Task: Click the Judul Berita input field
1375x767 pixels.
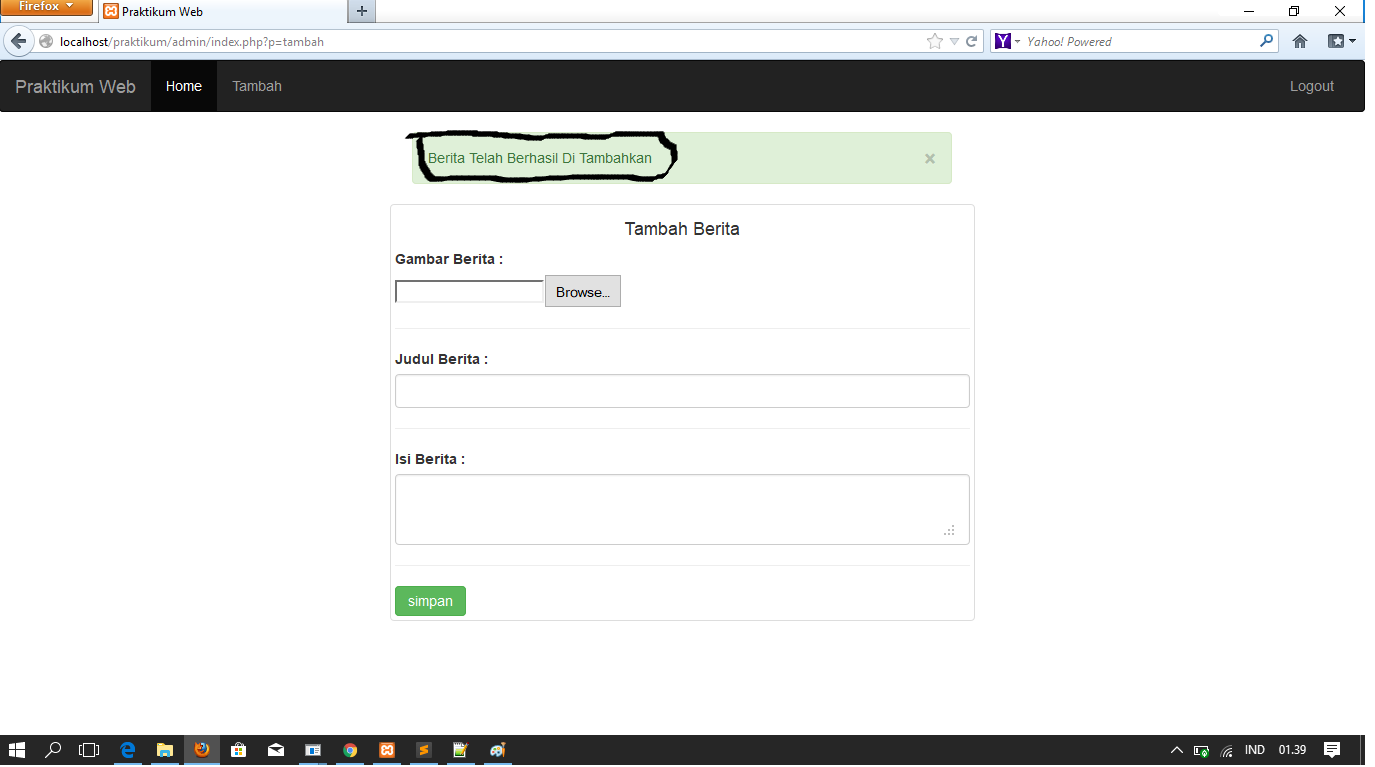Action: [681, 390]
